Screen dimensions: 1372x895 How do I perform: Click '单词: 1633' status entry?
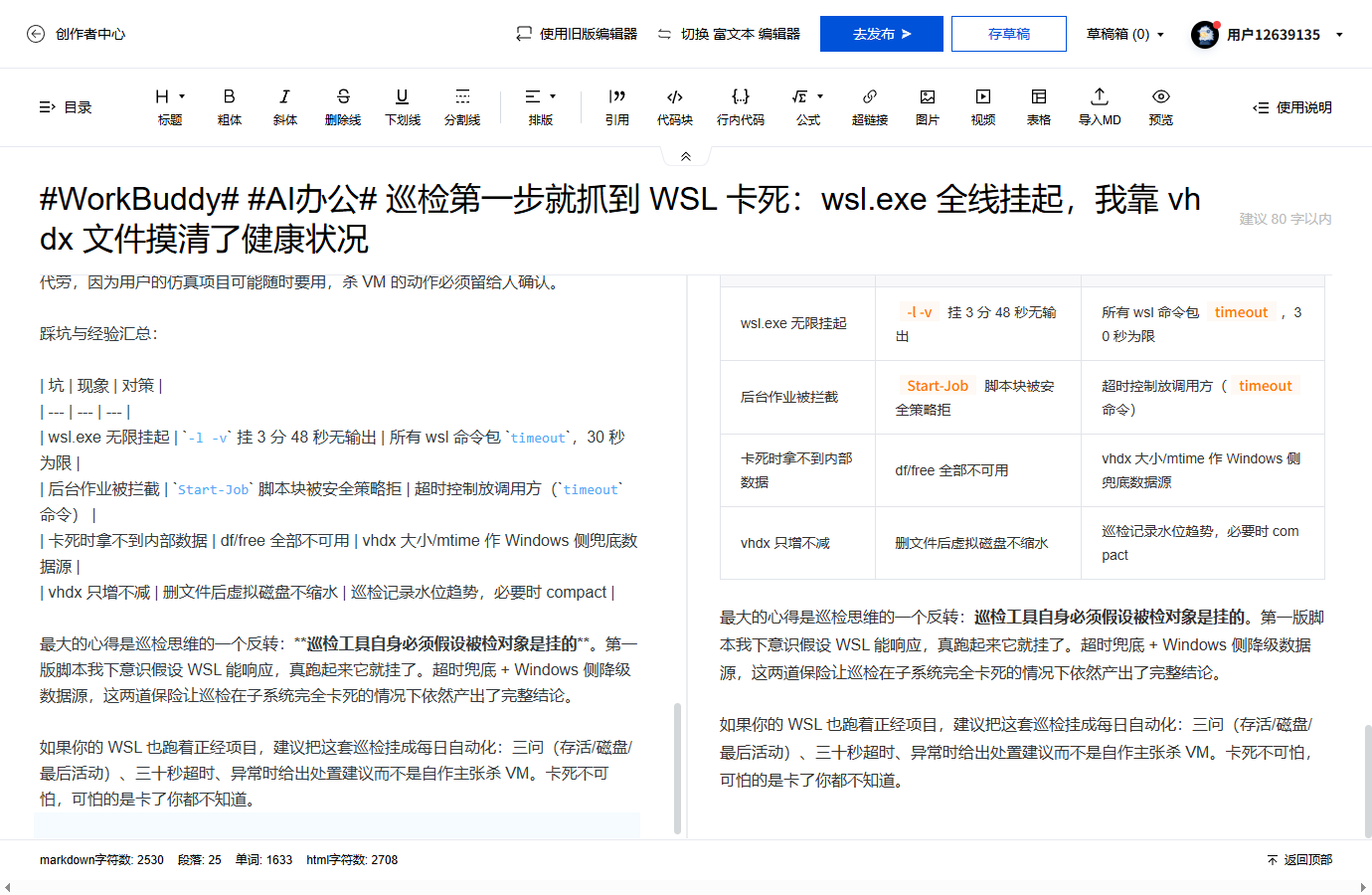tap(264, 860)
